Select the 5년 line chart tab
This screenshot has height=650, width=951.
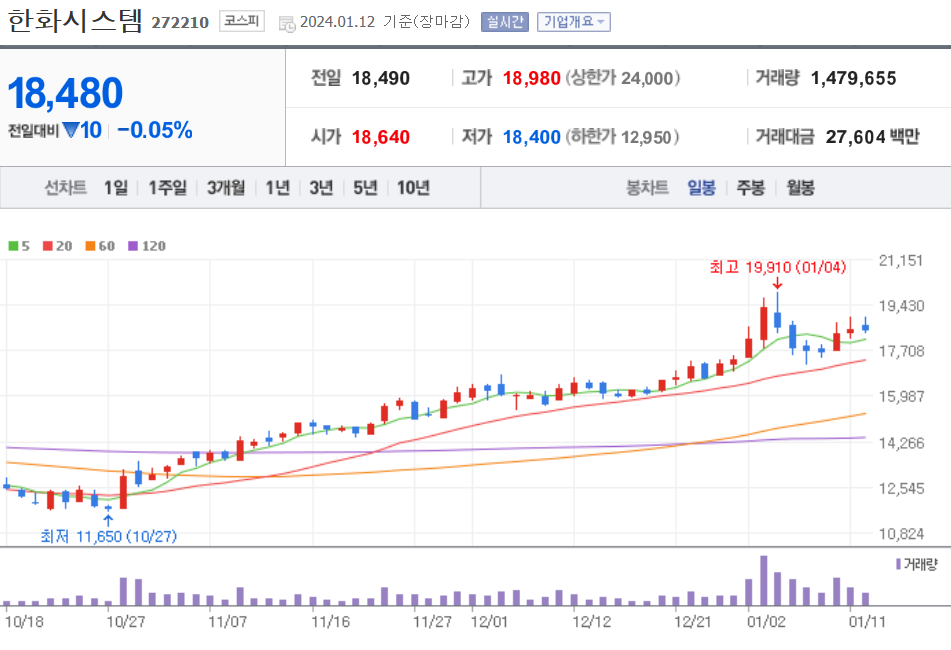[365, 188]
